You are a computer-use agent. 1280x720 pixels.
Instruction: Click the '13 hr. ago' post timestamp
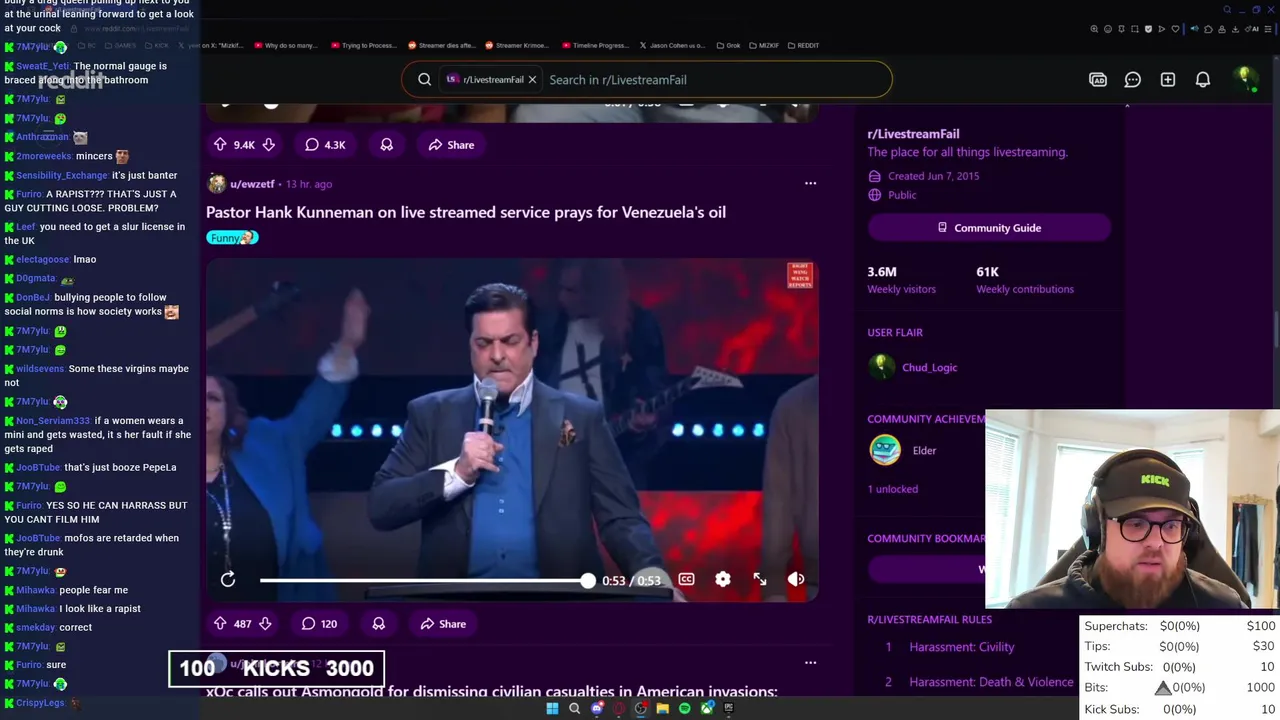309,184
